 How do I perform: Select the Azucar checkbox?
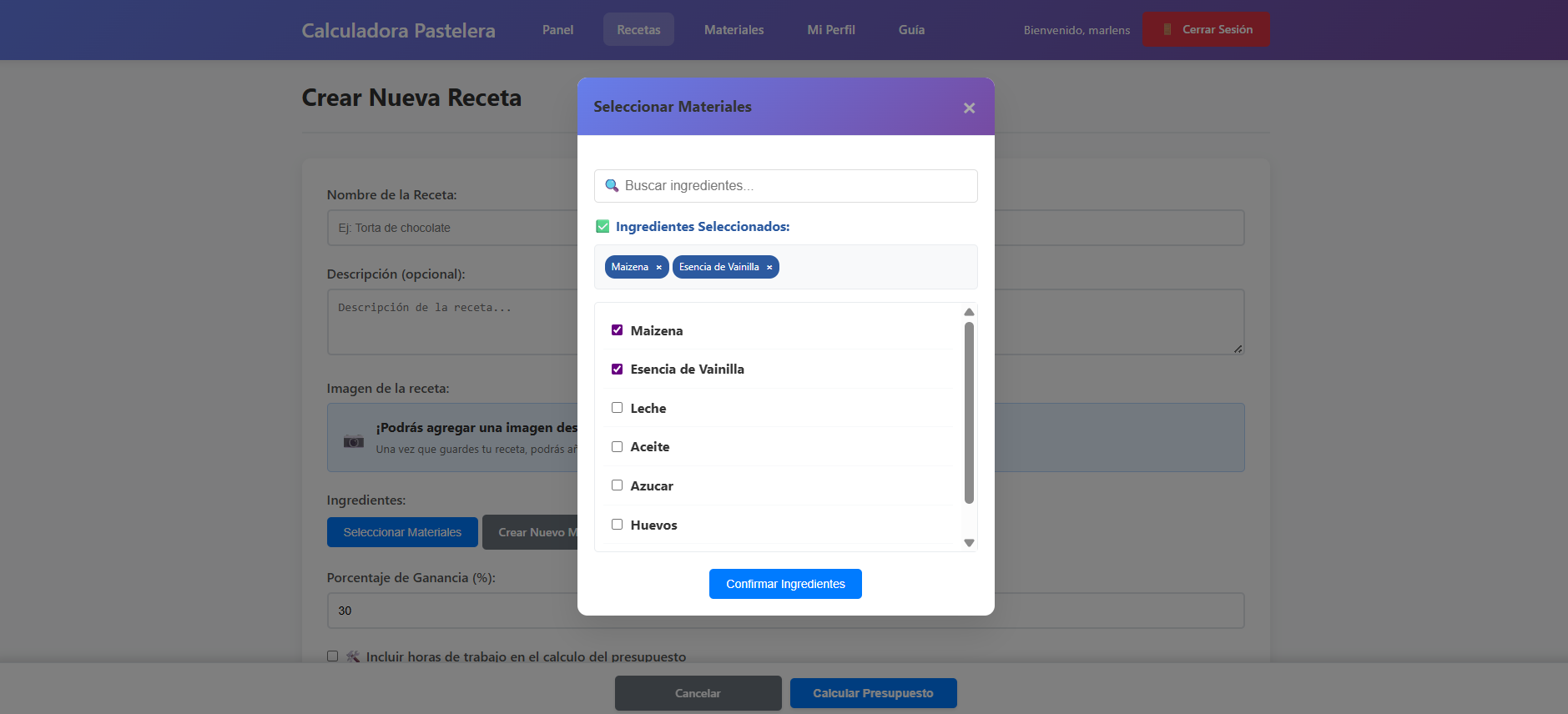[617, 485]
